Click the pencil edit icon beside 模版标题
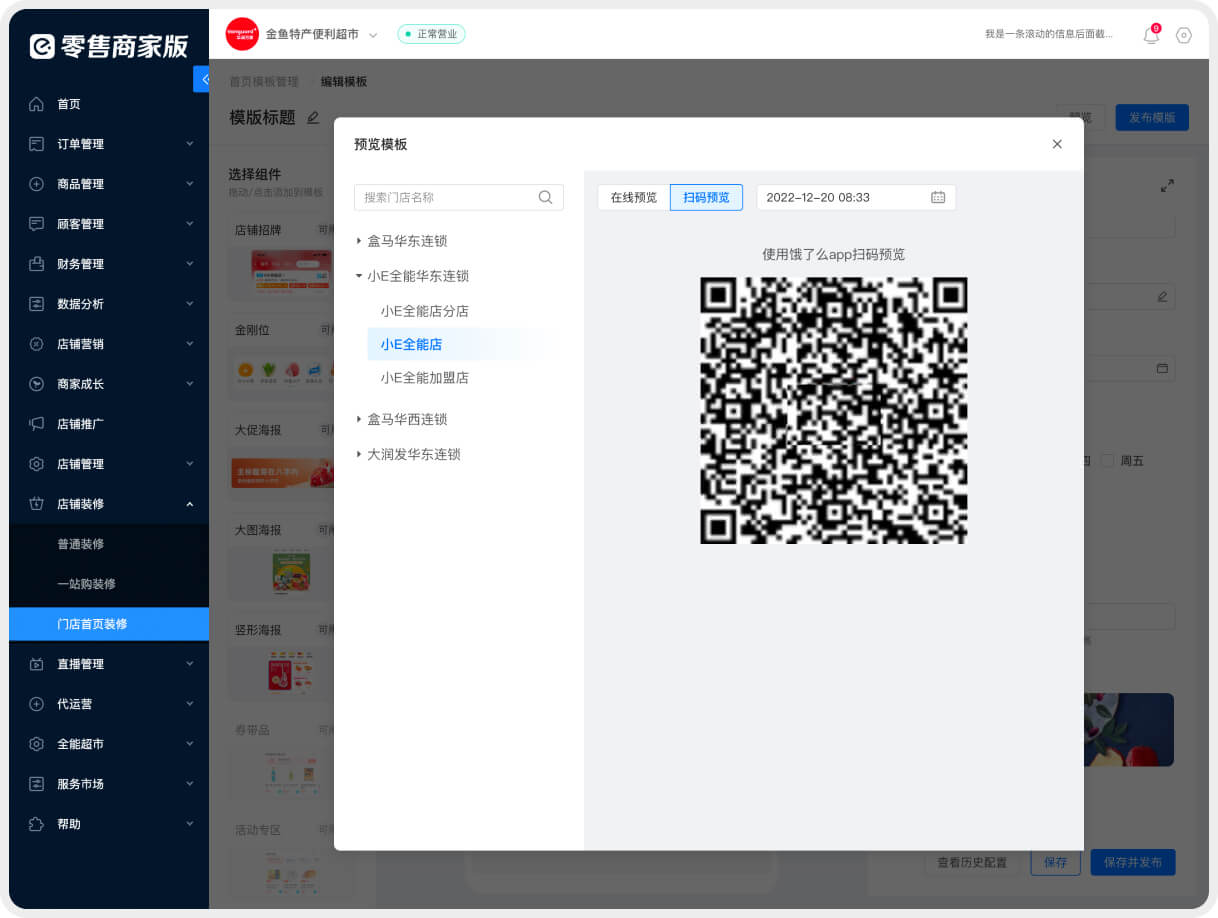 (313, 117)
